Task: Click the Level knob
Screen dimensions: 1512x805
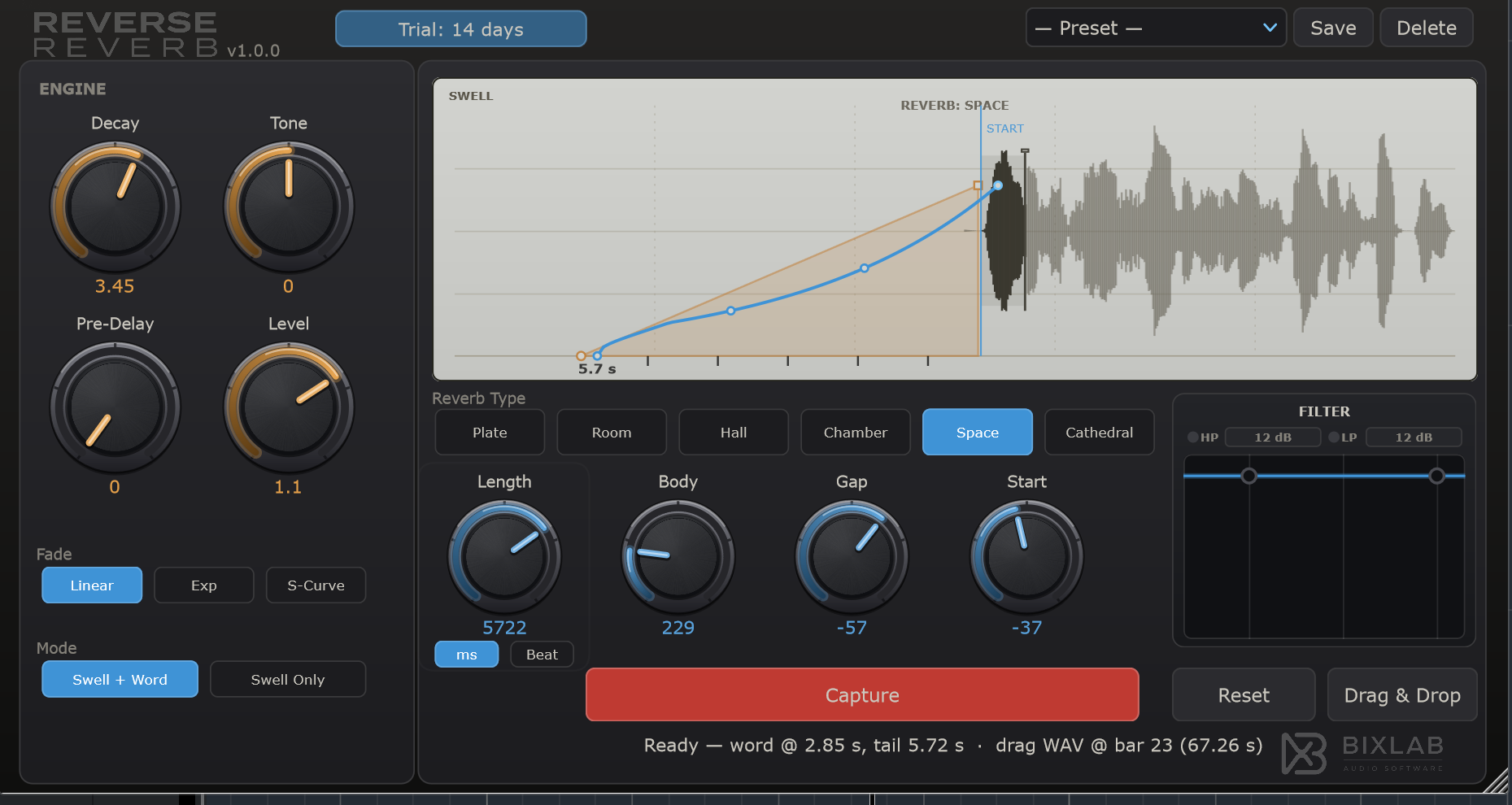Action: [x=288, y=407]
